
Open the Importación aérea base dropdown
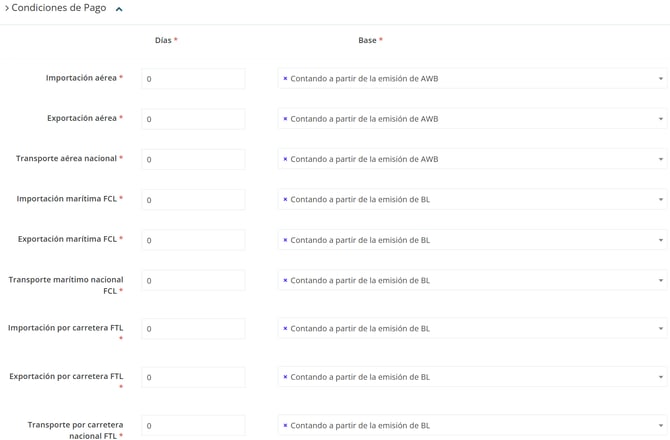tap(660, 79)
